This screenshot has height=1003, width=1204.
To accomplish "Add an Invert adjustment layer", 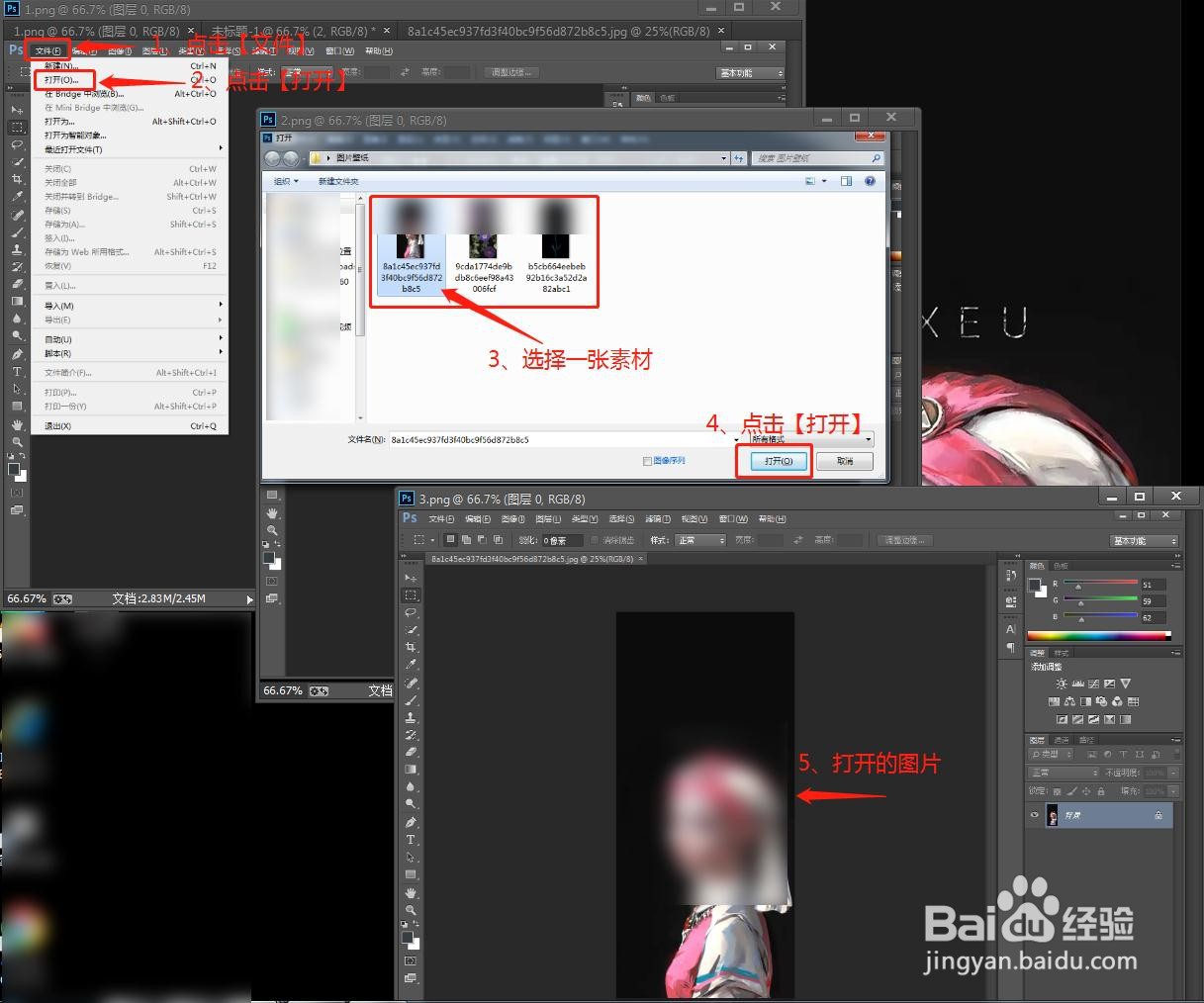I will 1062,719.
